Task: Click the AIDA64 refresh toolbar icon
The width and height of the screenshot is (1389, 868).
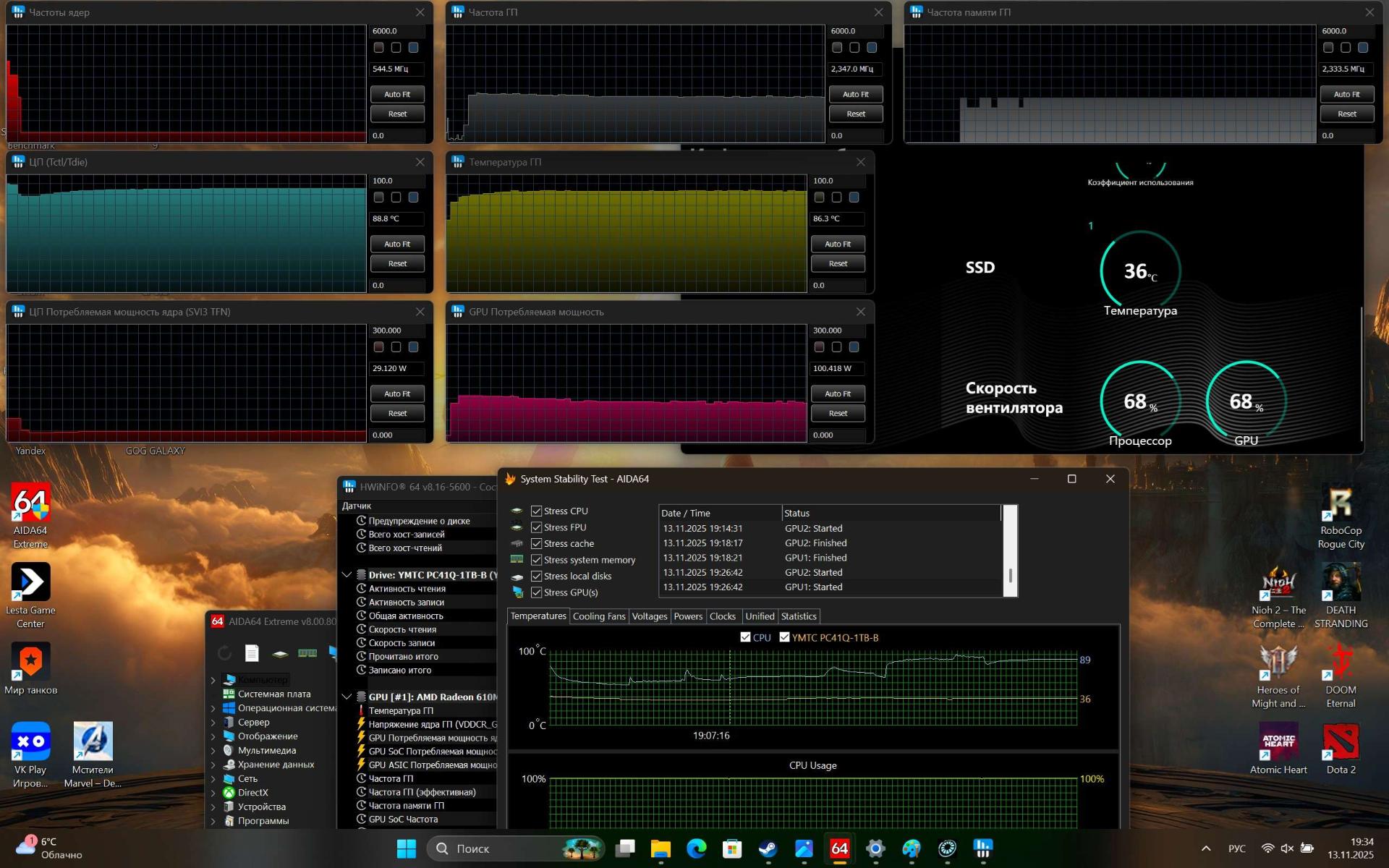Action: point(224,653)
